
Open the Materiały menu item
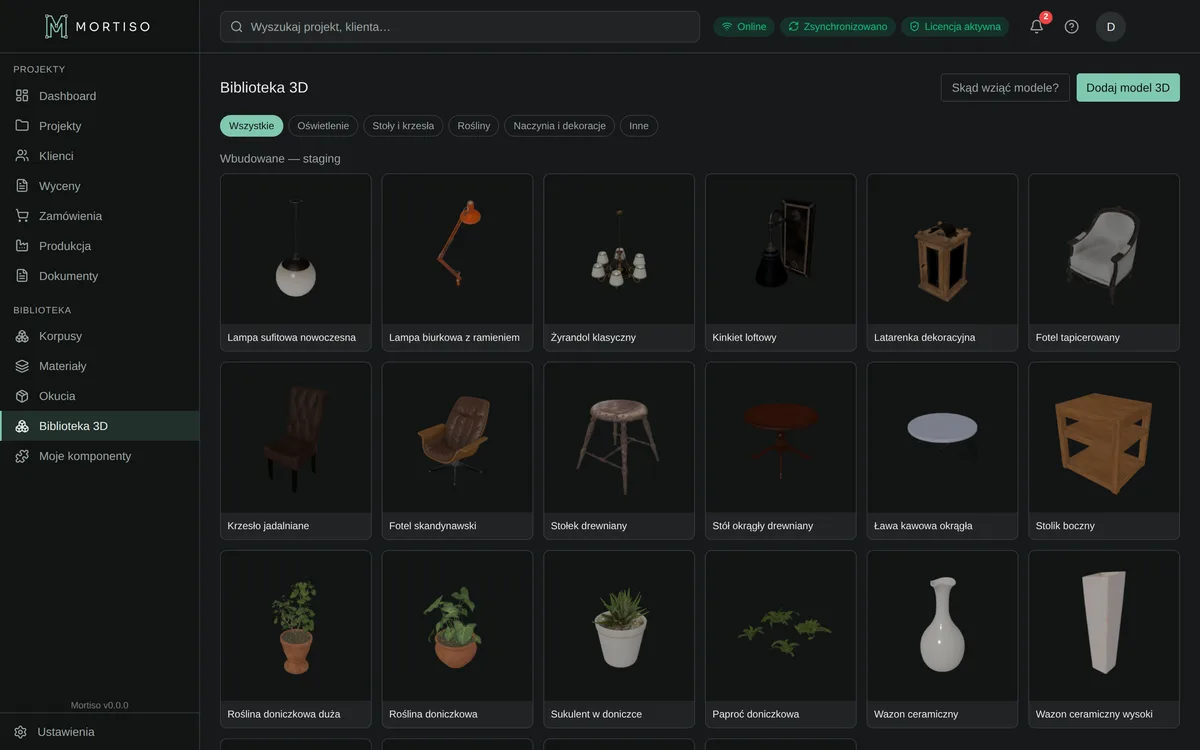coord(100,366)
